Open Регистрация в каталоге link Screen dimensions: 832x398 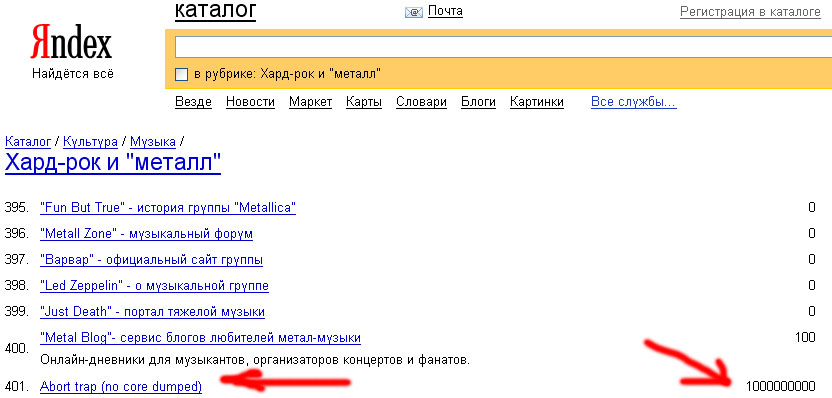coord(750,12)
